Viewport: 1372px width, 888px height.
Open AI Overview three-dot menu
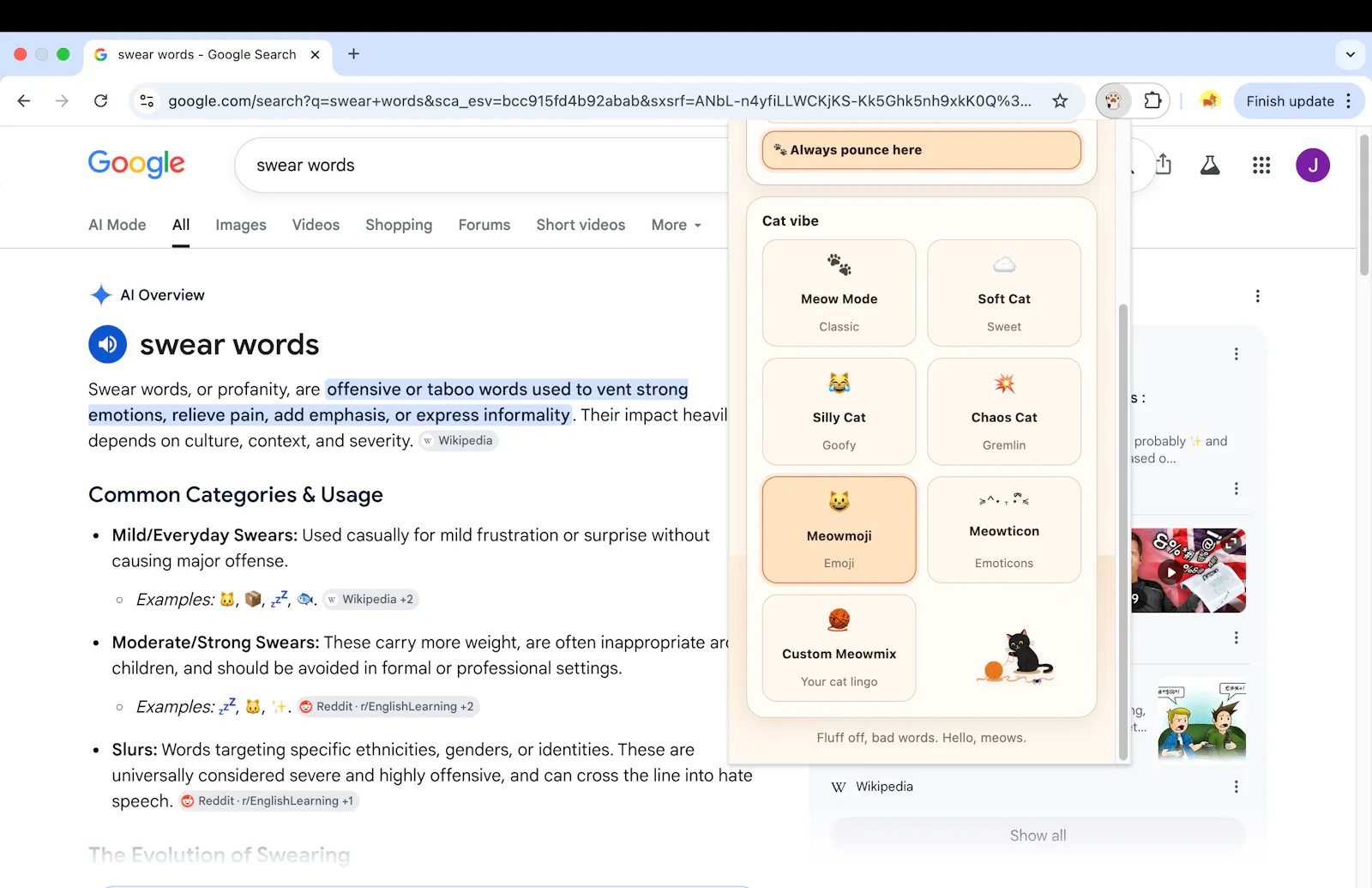pyautogui.click(x=1257, y=296)
